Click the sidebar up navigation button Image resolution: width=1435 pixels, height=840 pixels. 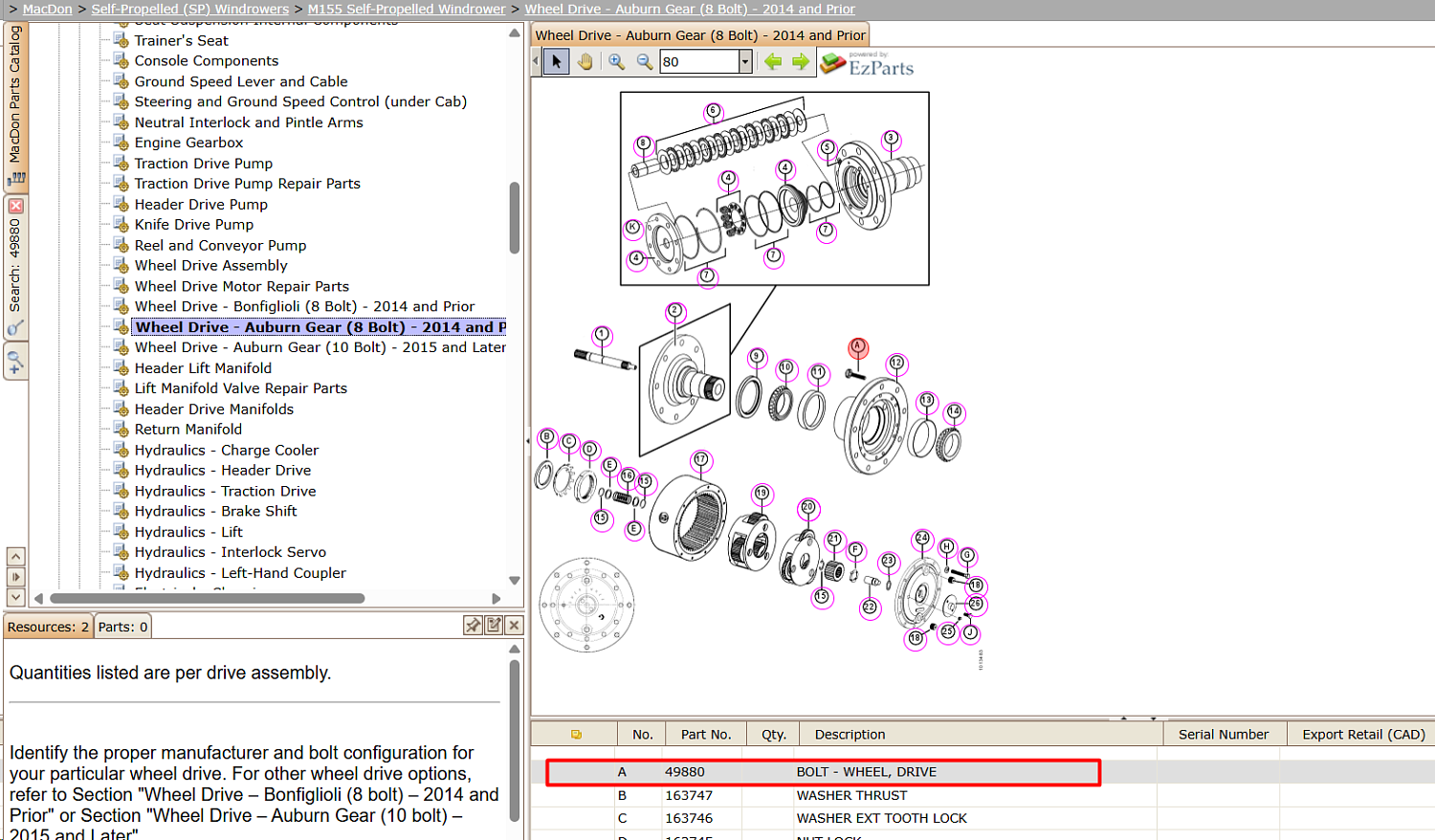(15, 556)
